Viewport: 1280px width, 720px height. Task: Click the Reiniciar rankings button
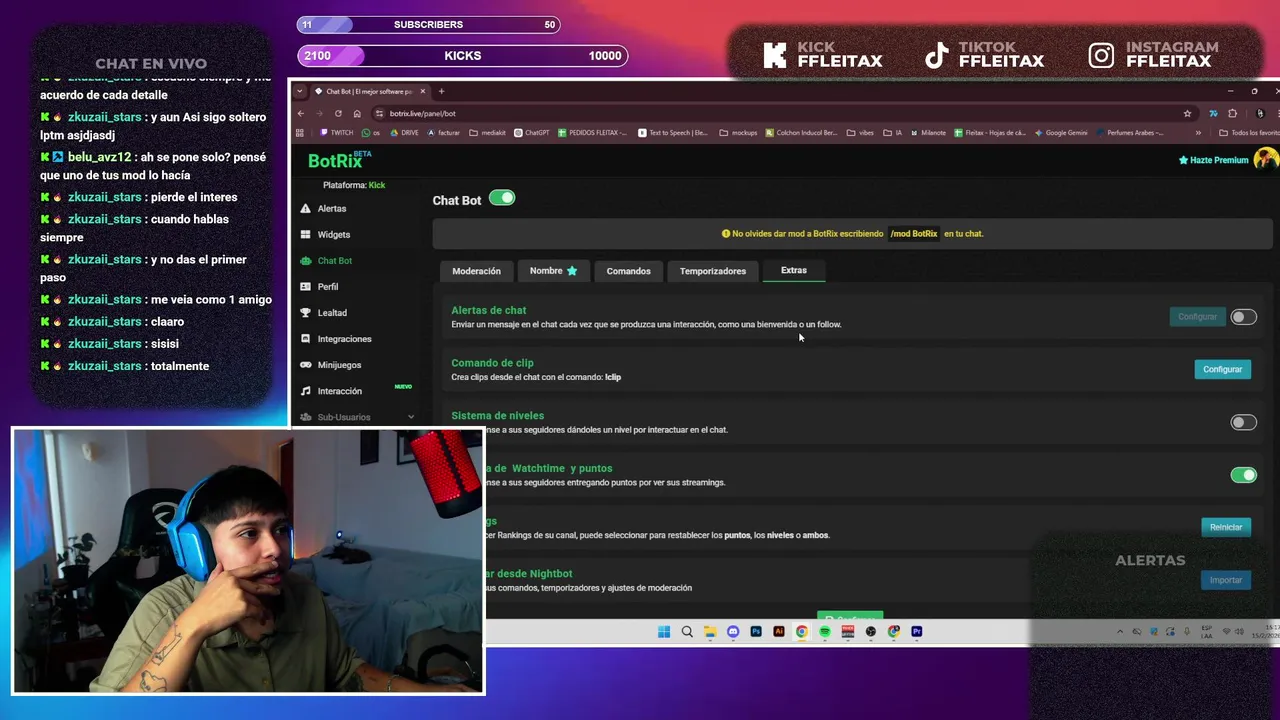(1226, 527)
